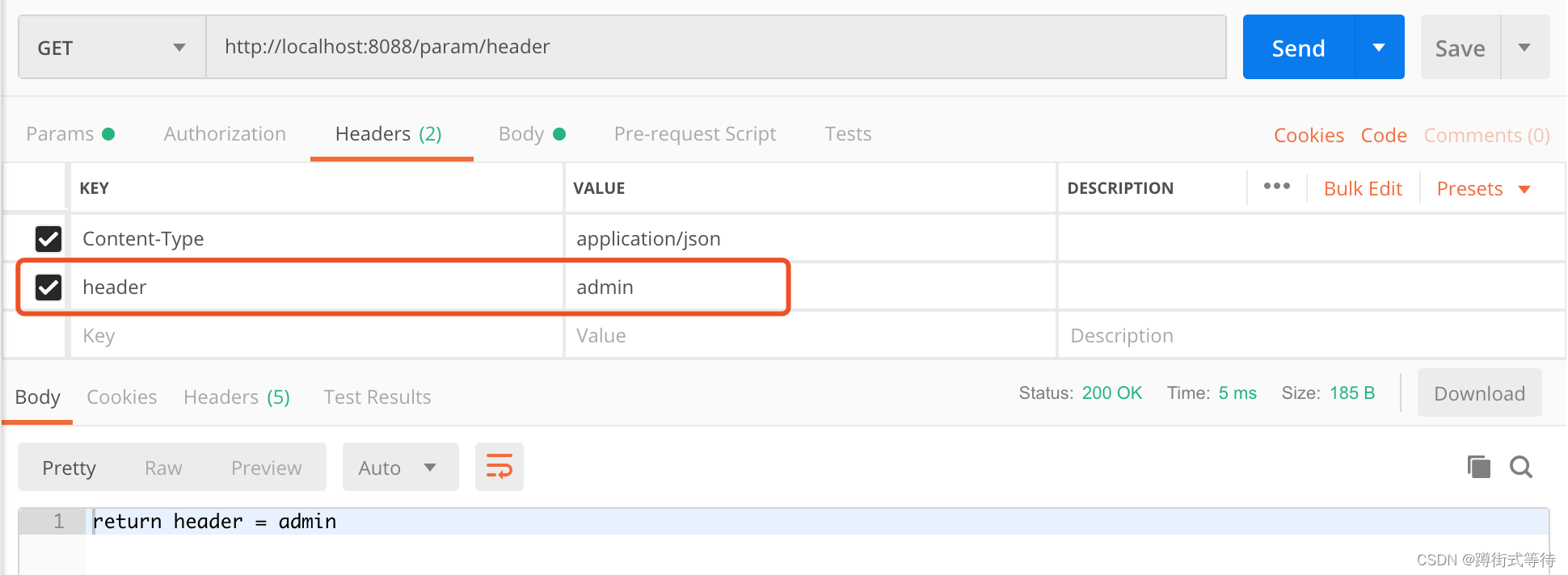
Task: Open the Pre-request Script tab
Action: click(694, 134)
